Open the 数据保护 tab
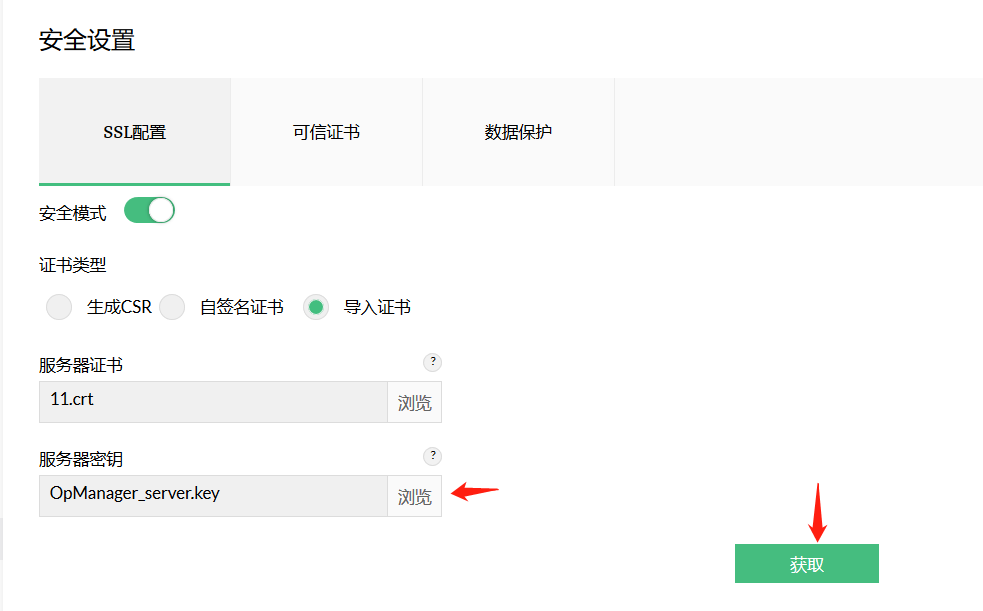The image size is (983, 611). (518, 132)
